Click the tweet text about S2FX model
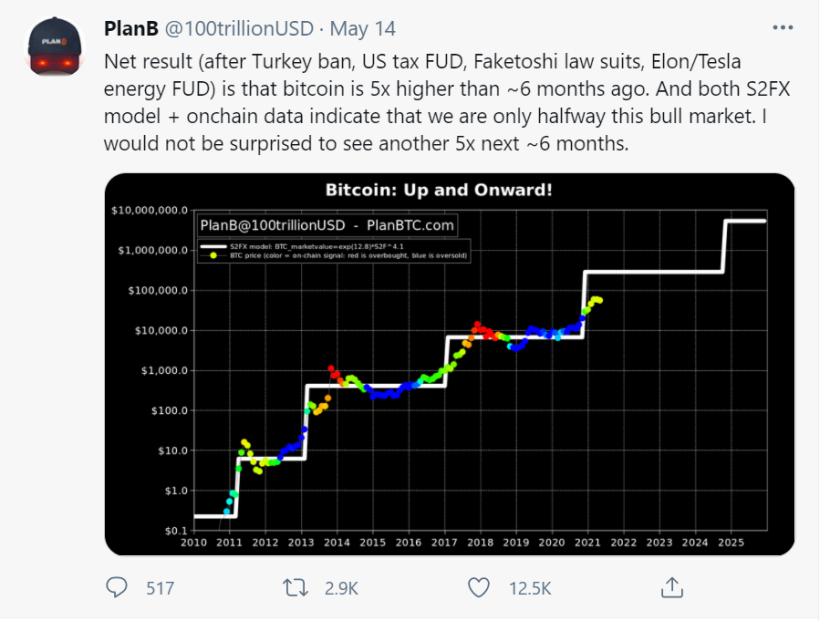 [x=447, y=102]
